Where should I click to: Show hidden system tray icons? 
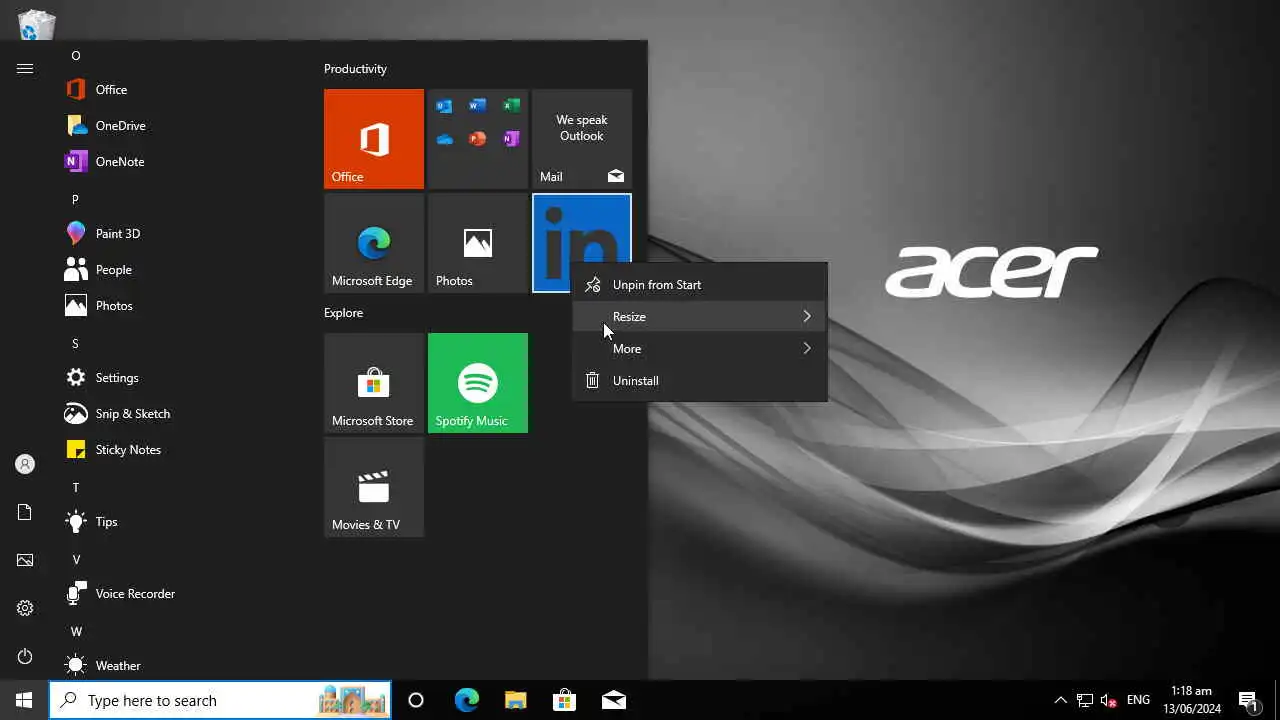tap(1061, 700)
